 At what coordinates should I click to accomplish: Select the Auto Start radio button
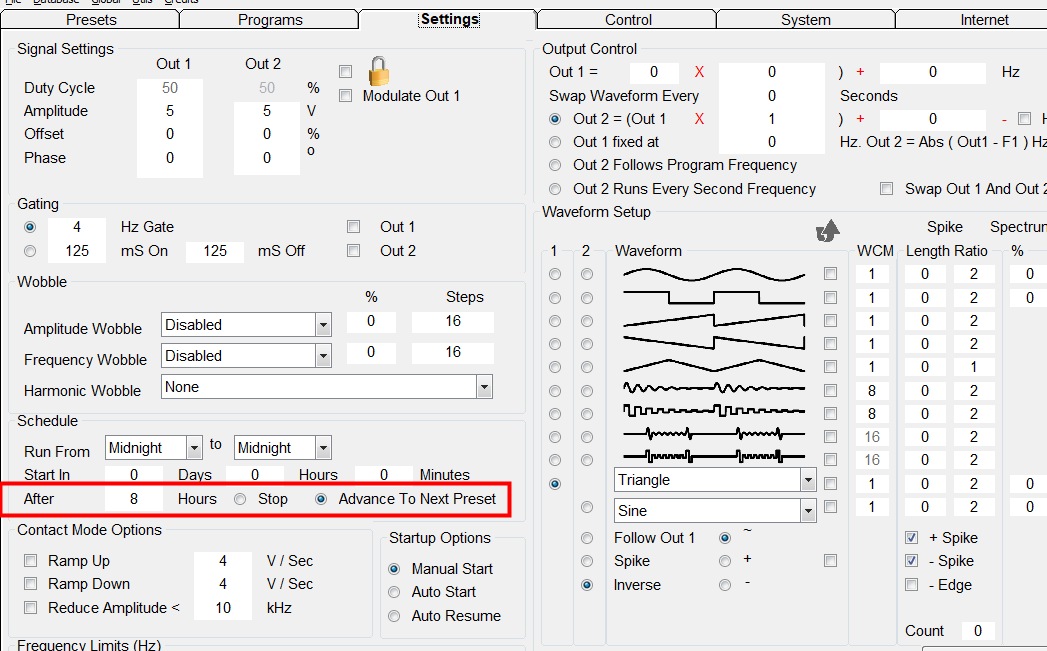395,592
